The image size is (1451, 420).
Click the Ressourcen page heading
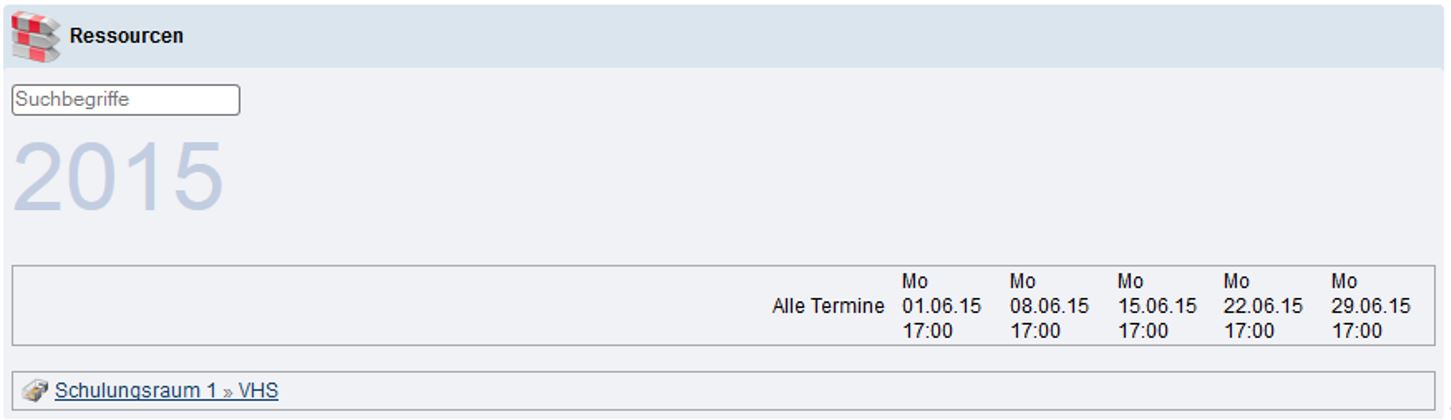(126, 36)
